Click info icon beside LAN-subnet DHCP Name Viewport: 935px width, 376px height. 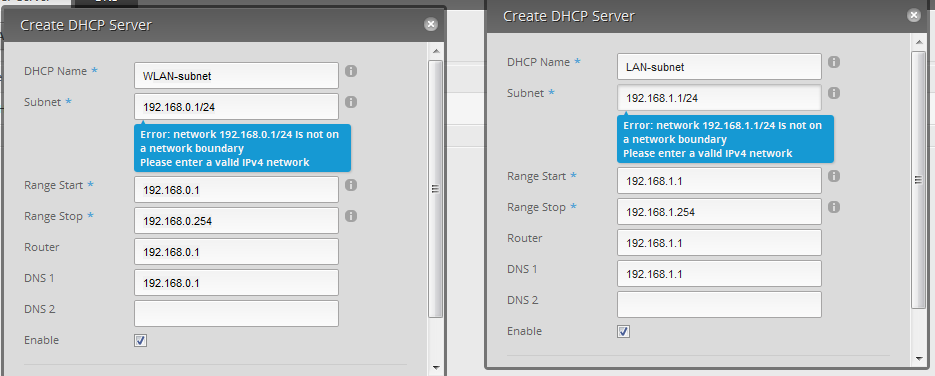click(834, 62)
